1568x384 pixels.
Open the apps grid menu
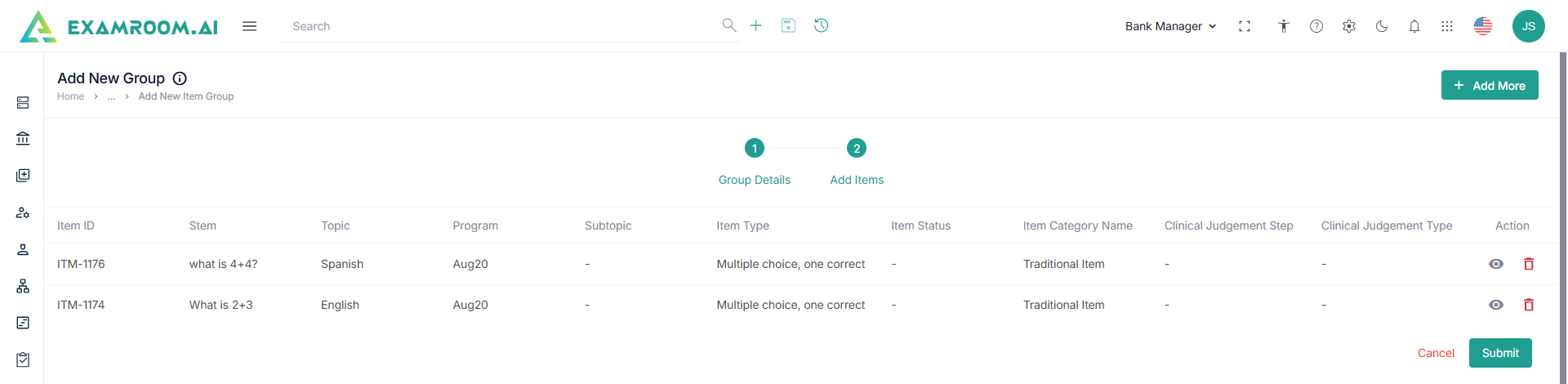(1447, 26)
